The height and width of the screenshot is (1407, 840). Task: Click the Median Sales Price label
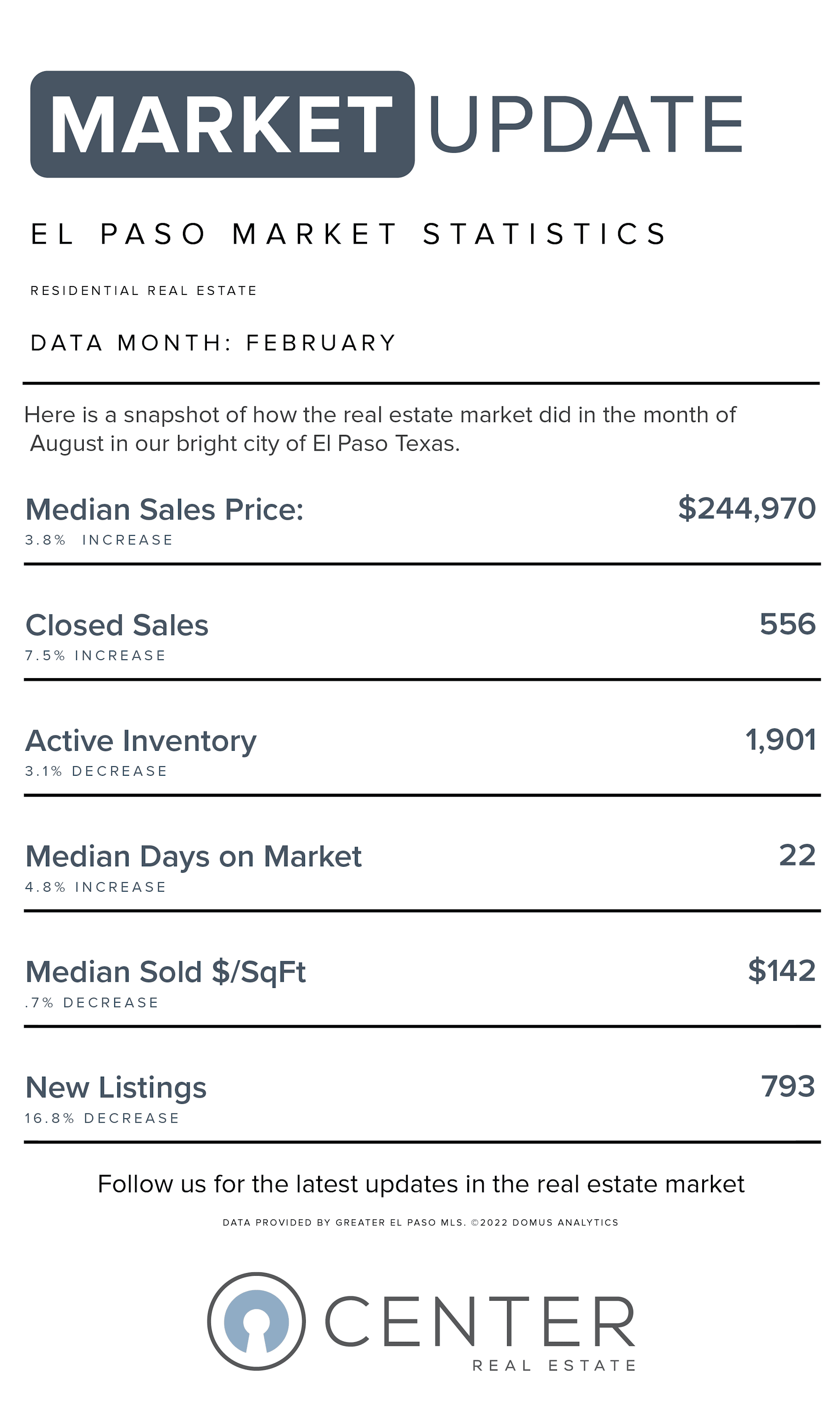(164, 509)
